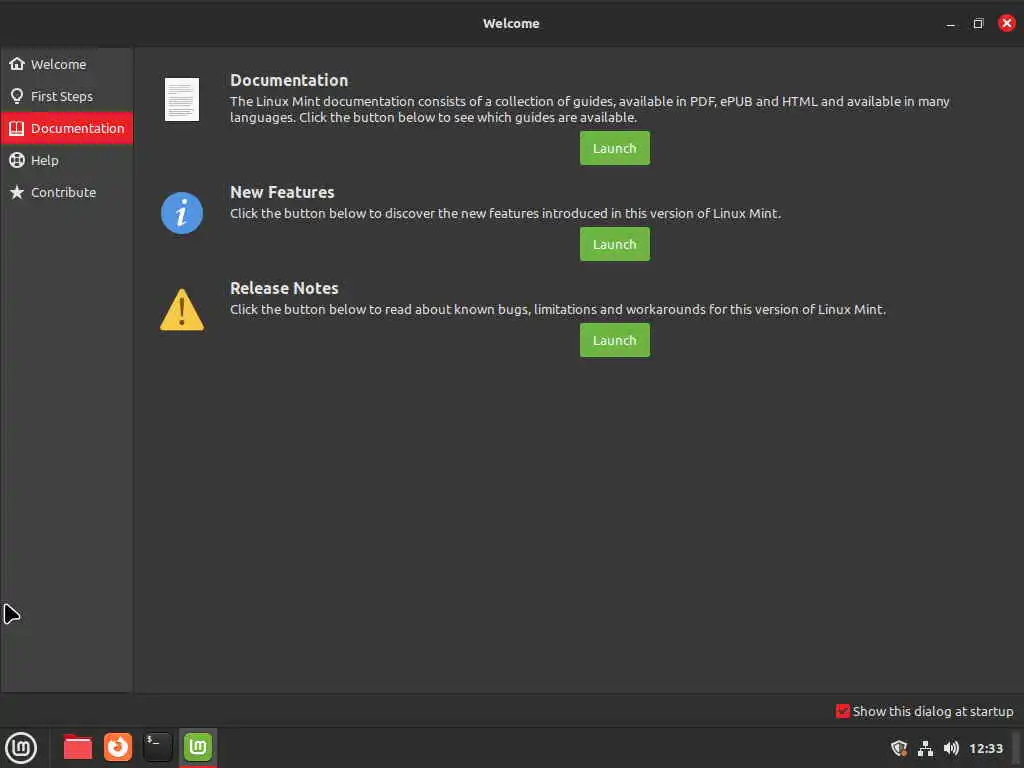Open the Files manager from the panel
This screenshot has width=1024, height=768.
point(78,747)
